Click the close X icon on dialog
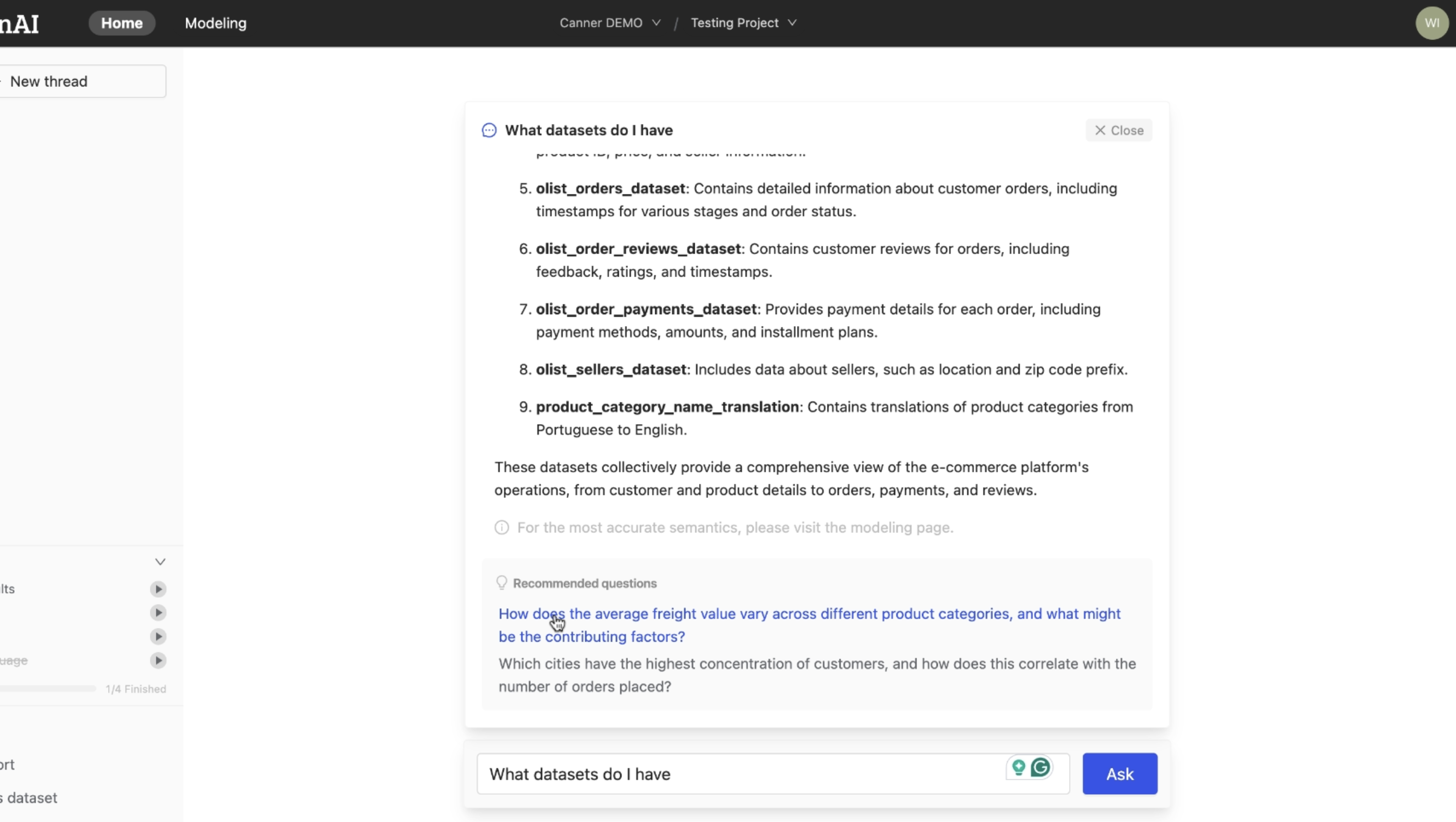This screenshot has height=822, width=1456. coord(1100,130)
